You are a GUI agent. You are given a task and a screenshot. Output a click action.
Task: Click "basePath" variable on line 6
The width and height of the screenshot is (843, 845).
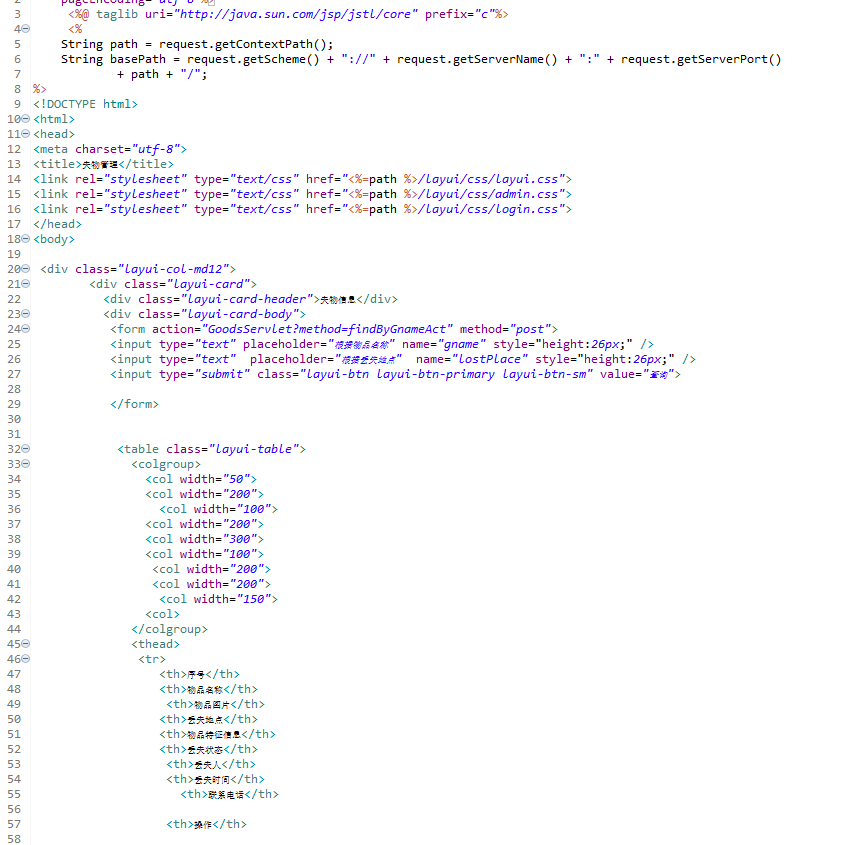tap(138, 59)
